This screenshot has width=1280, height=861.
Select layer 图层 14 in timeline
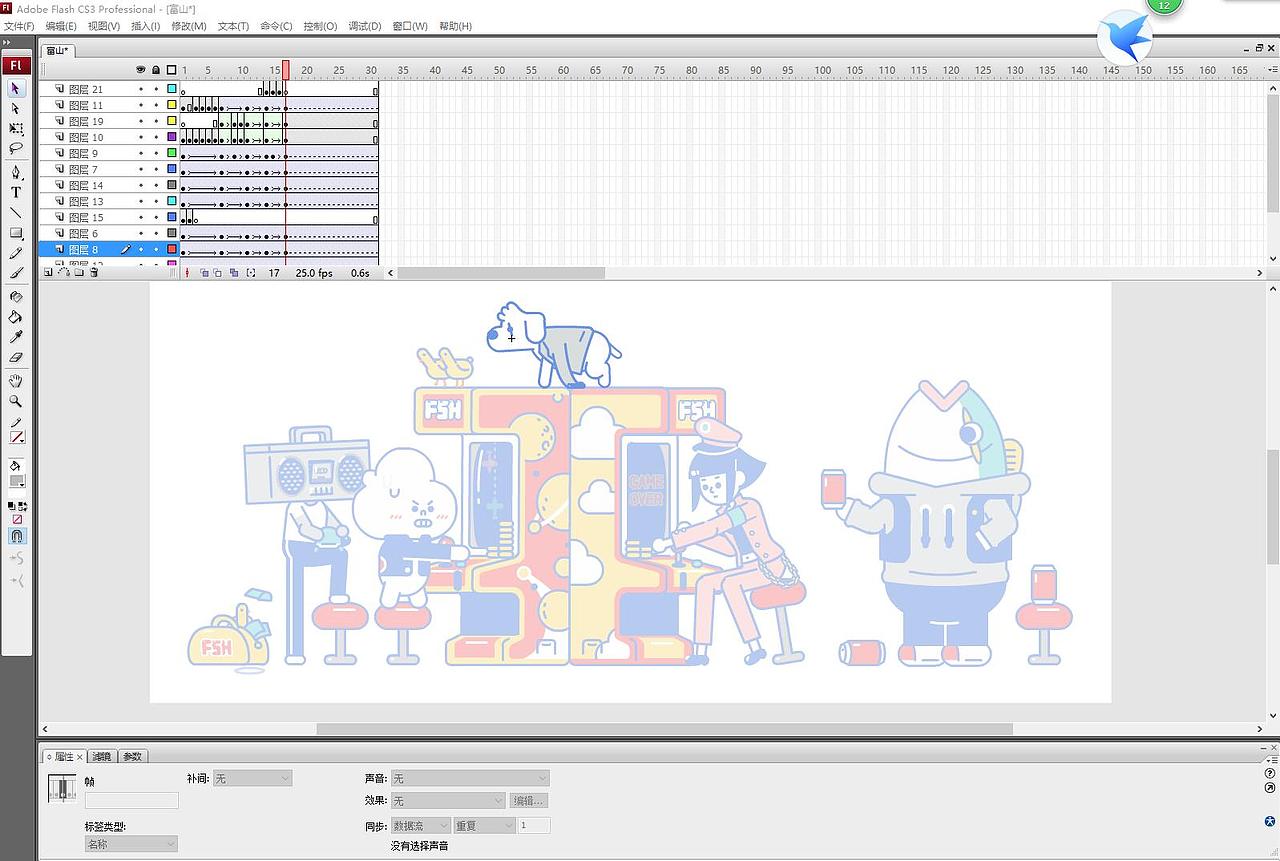tap(86, 185)
